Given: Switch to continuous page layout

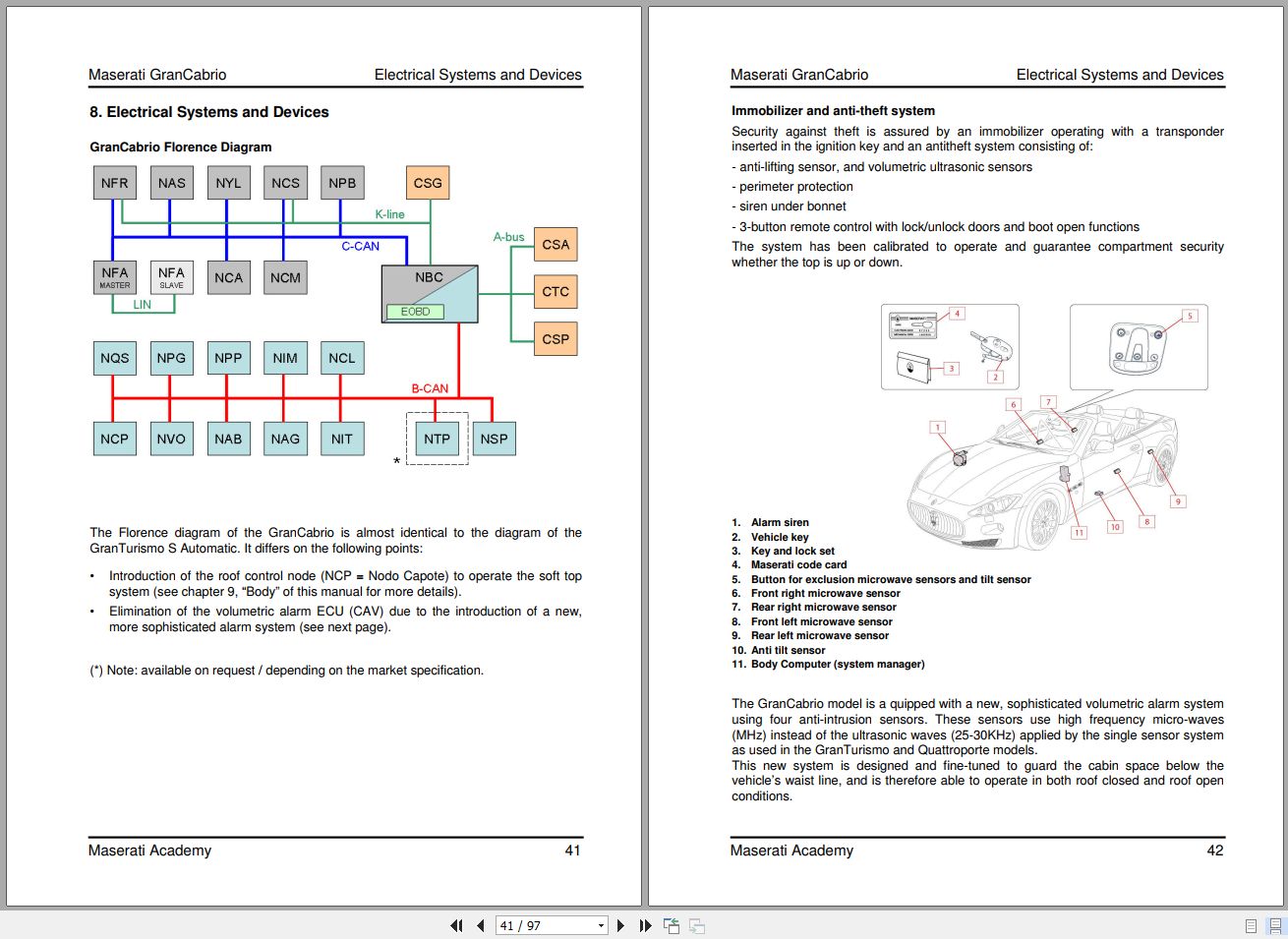Looking at the screenshot, I should [1275, 925].
